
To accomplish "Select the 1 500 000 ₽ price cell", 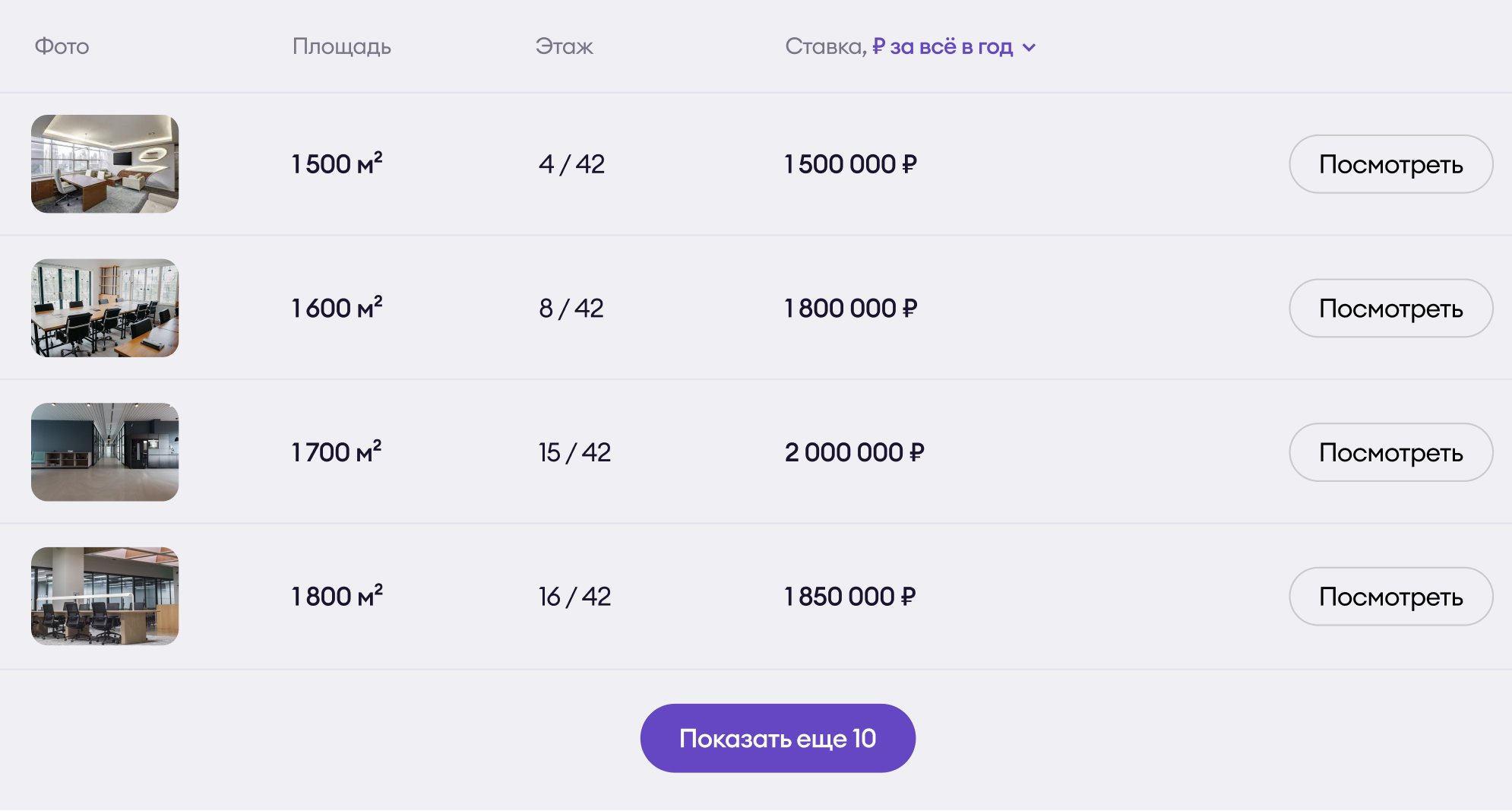I will coord(850,164).
